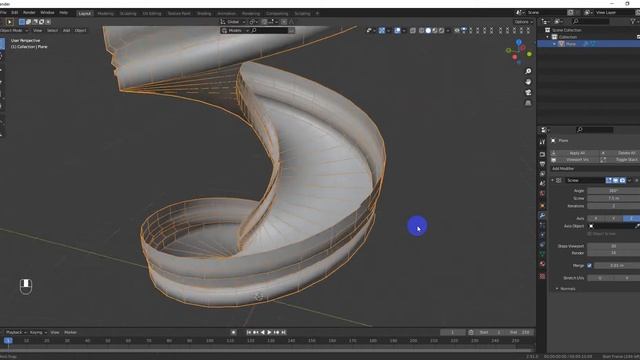Choose wireframe viewport shading icon

421,30
